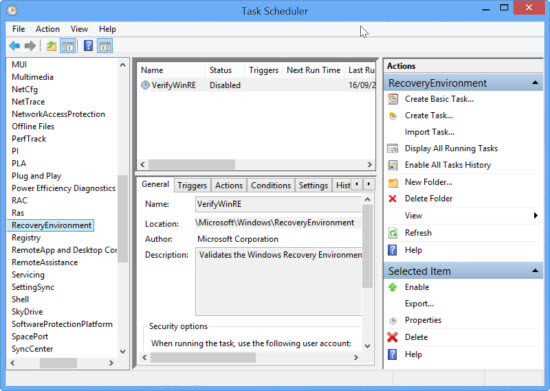The image size is (550, 391).
Task: Show more tabs with right tab arrow
Action: pyautogui.click(x=369, y=184)
